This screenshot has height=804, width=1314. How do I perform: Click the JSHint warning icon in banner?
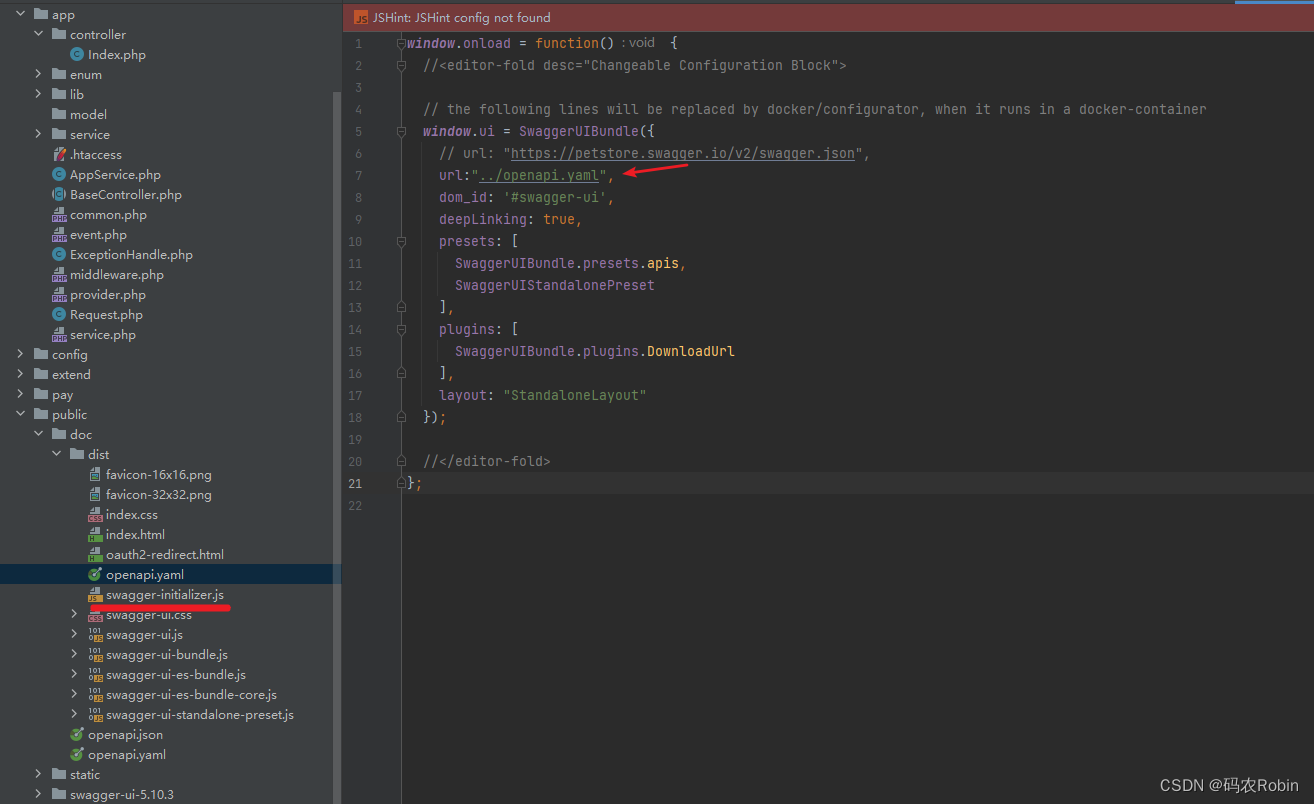point(360,17)
